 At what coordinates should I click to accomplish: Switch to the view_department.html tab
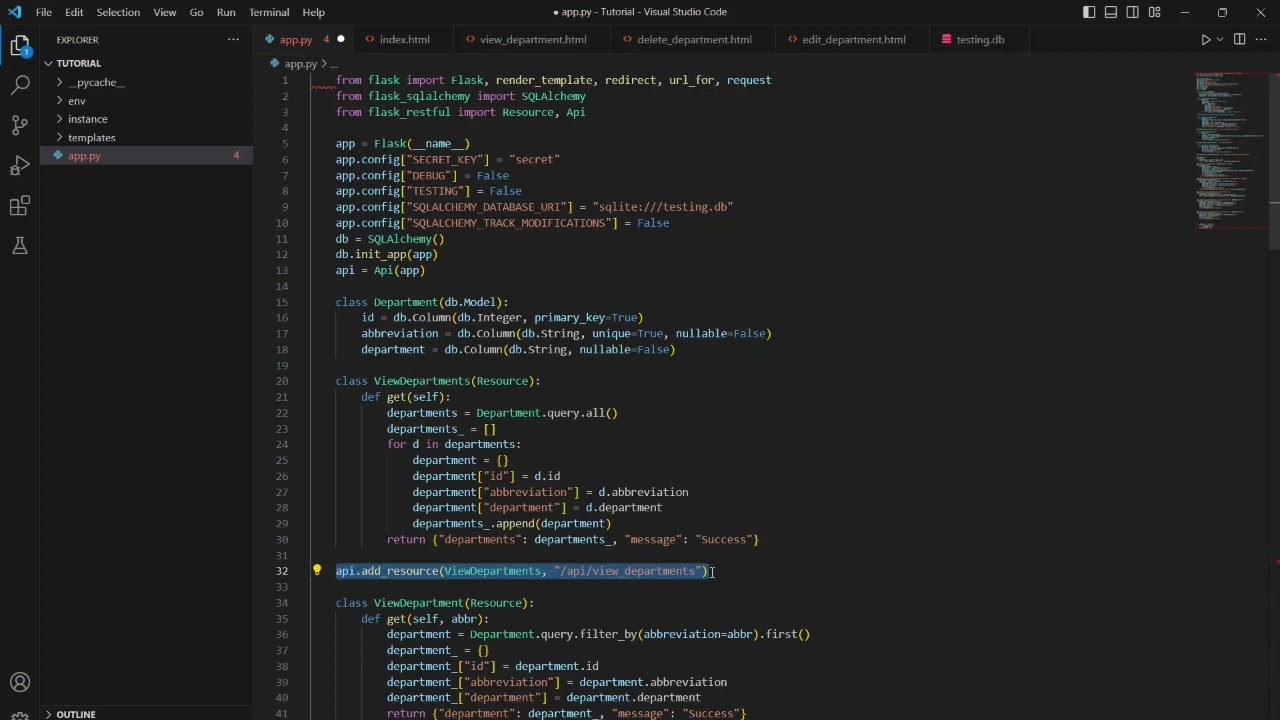pyautogui.click(x=533, y=40)
